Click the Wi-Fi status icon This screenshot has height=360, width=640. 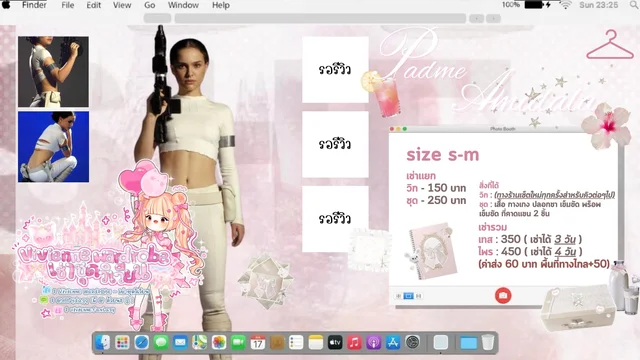point(565,5)
